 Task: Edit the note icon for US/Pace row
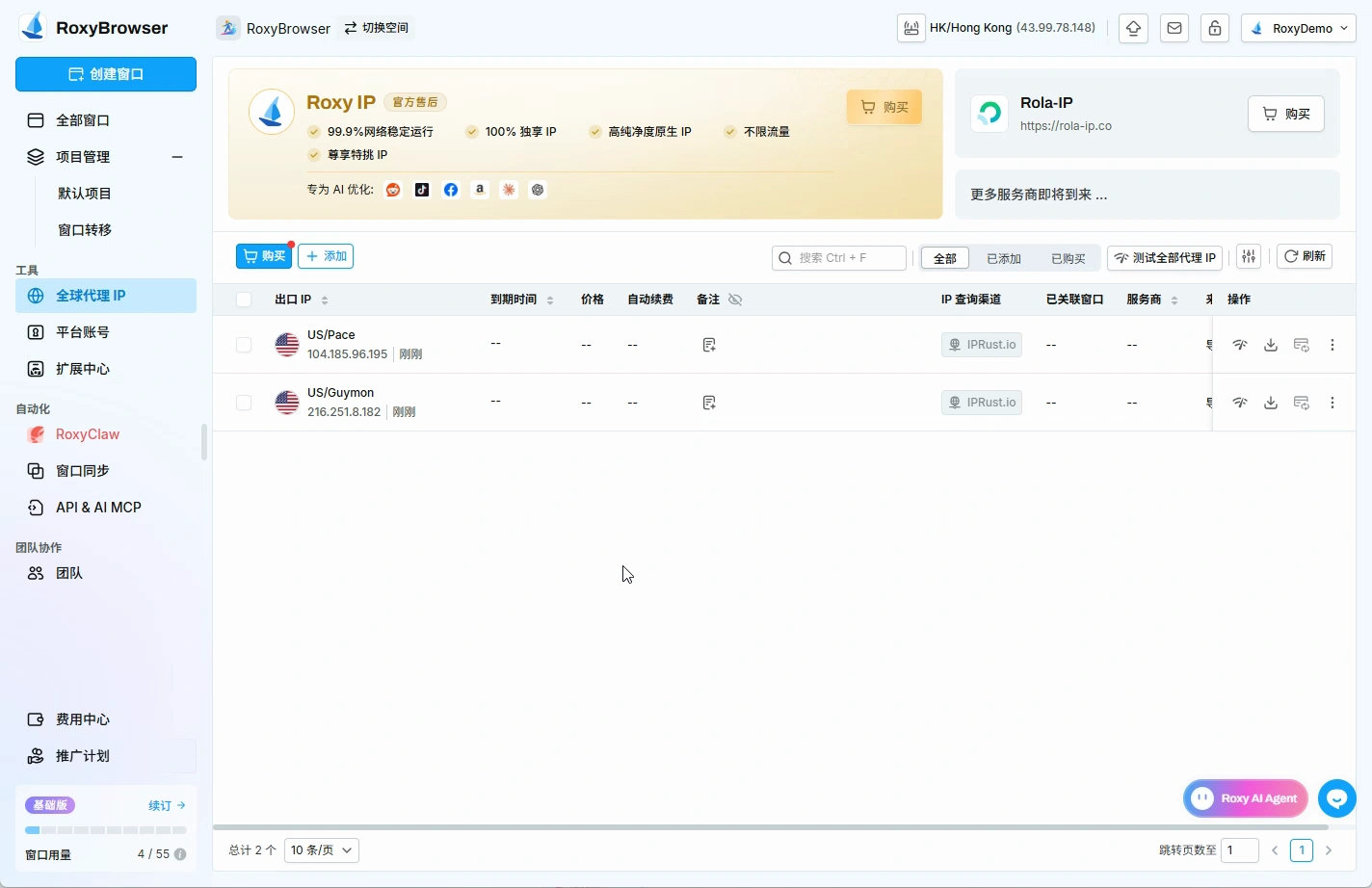[709, 345]
